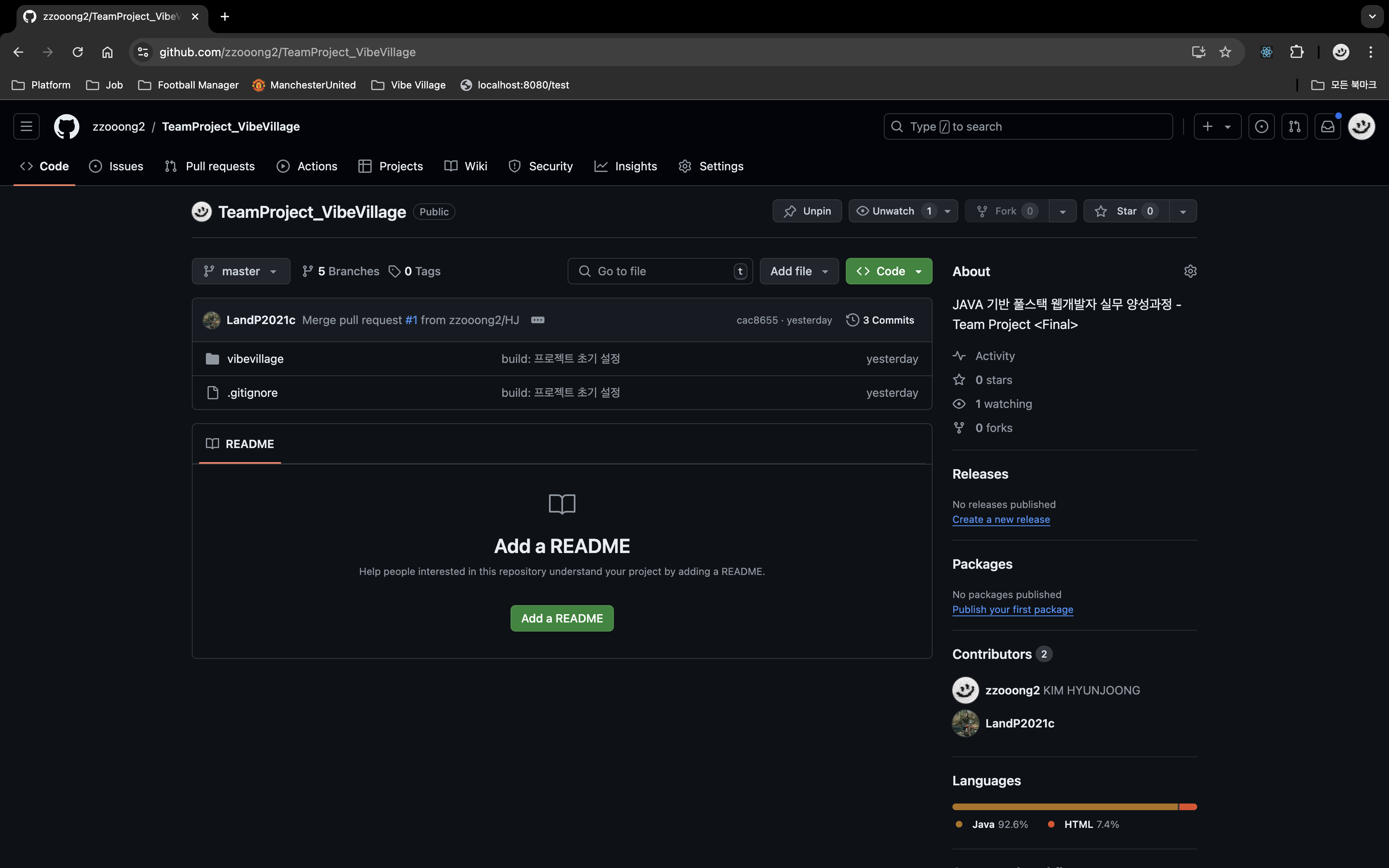
Task: Unpin the repository with Unpin button
Action: [x=807, y=211]
